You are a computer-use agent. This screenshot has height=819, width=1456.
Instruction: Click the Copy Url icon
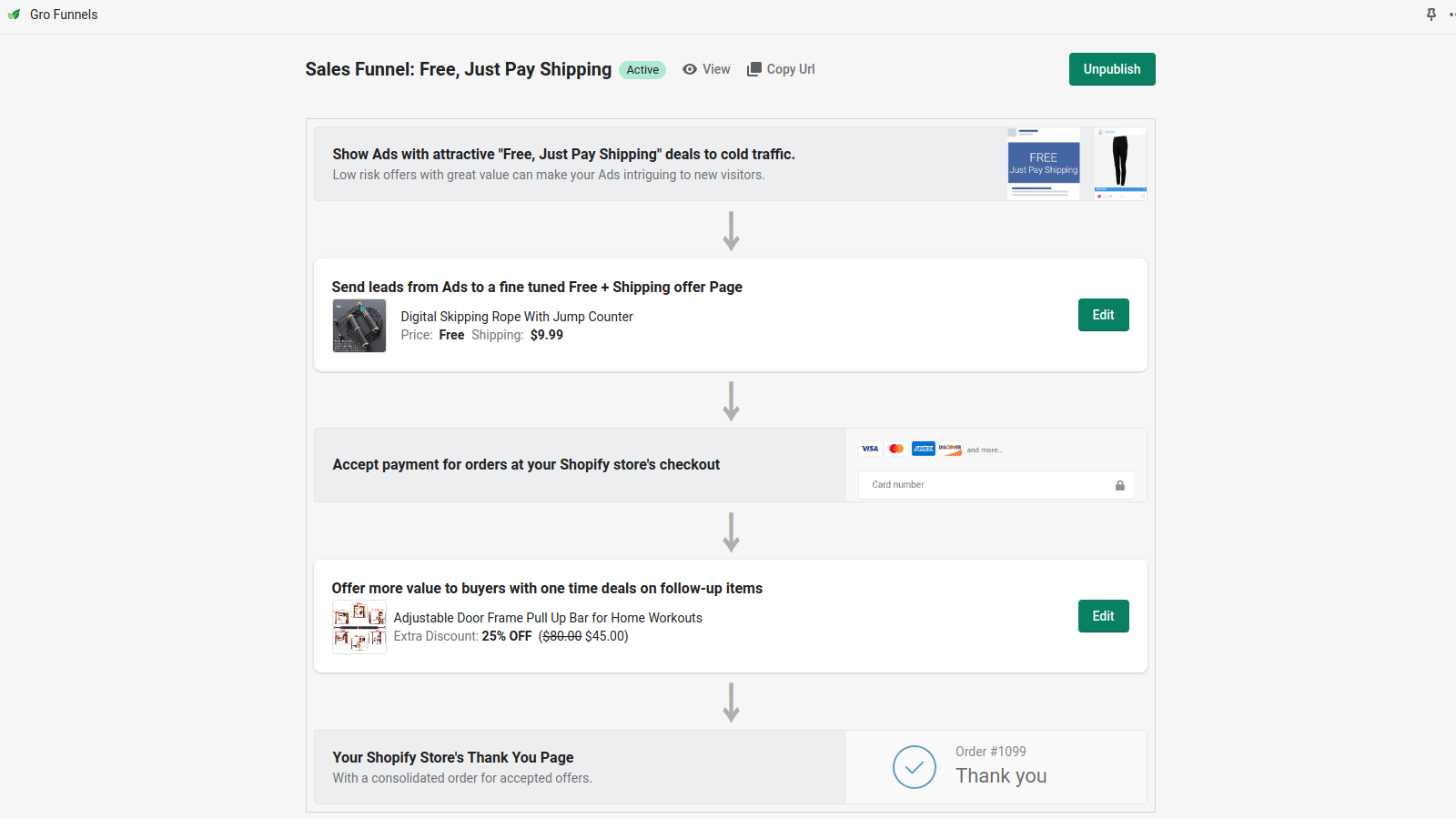point(753,68)
